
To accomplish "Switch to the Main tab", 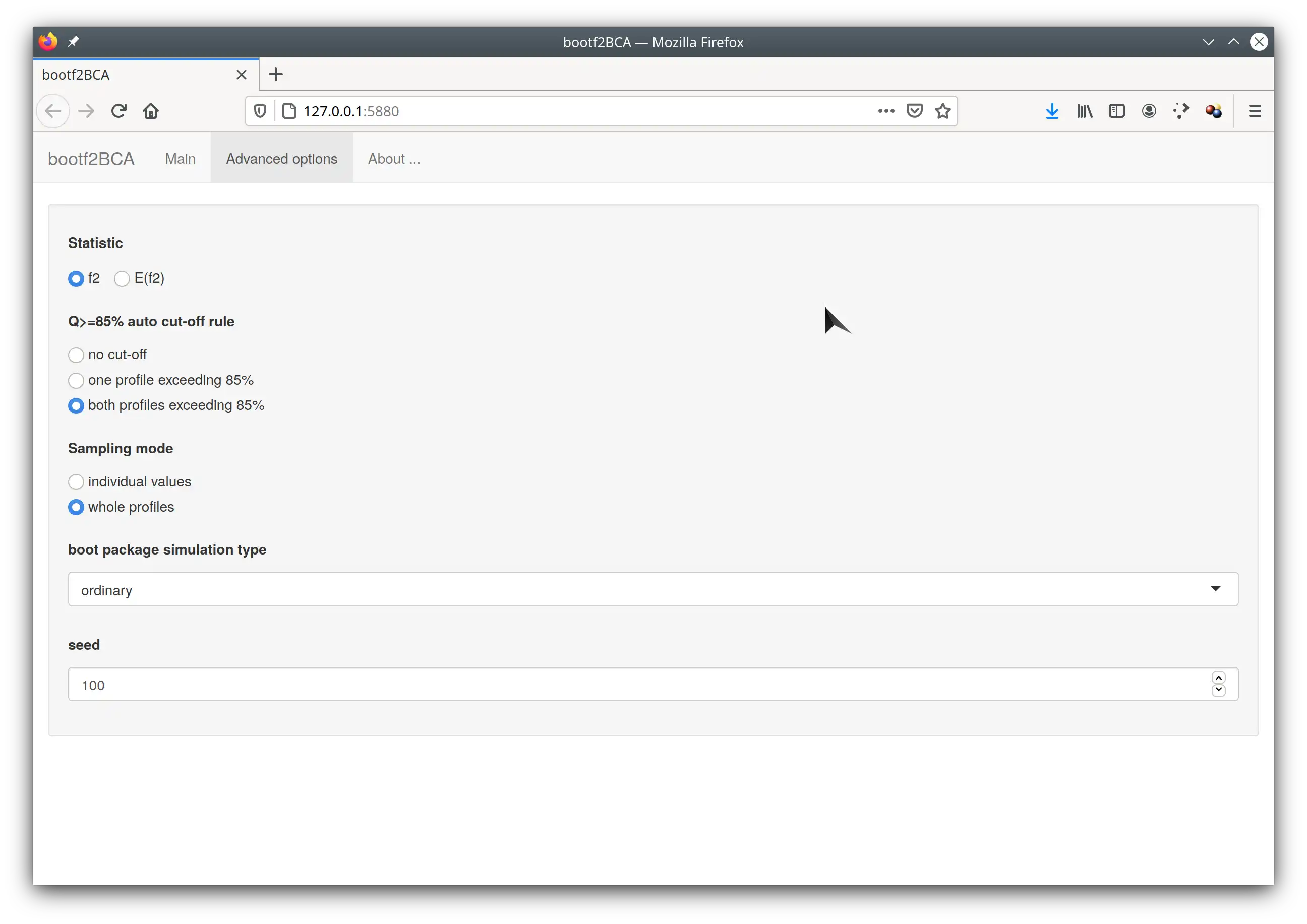I will click(180, 159).
